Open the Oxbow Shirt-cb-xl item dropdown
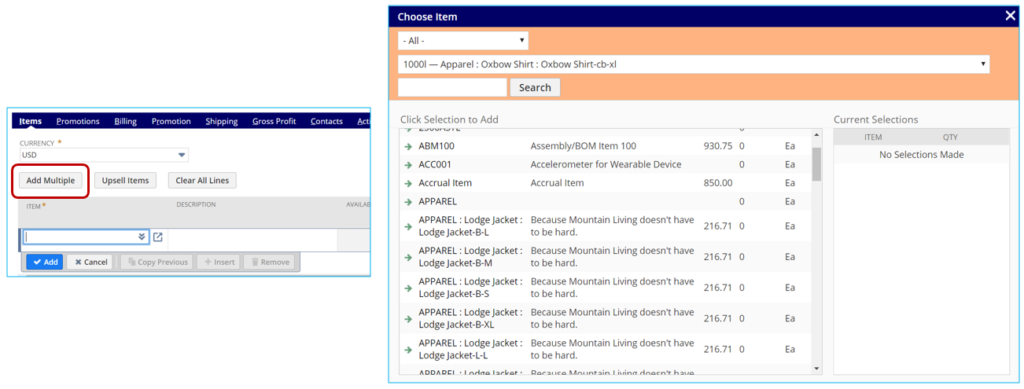Viewport: 1024px width, 389px height. click(694, 65)
